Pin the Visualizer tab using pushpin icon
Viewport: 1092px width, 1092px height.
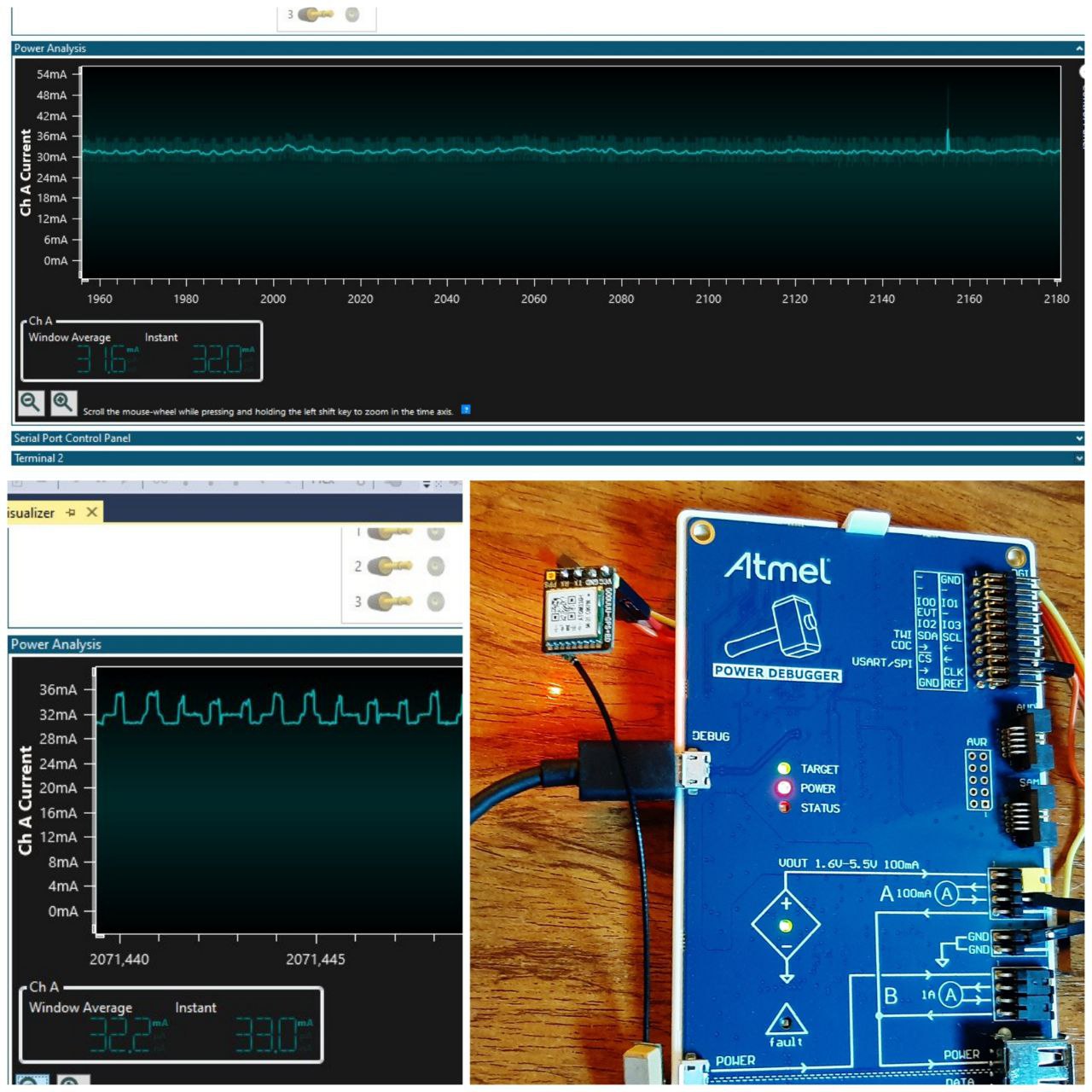71,513
